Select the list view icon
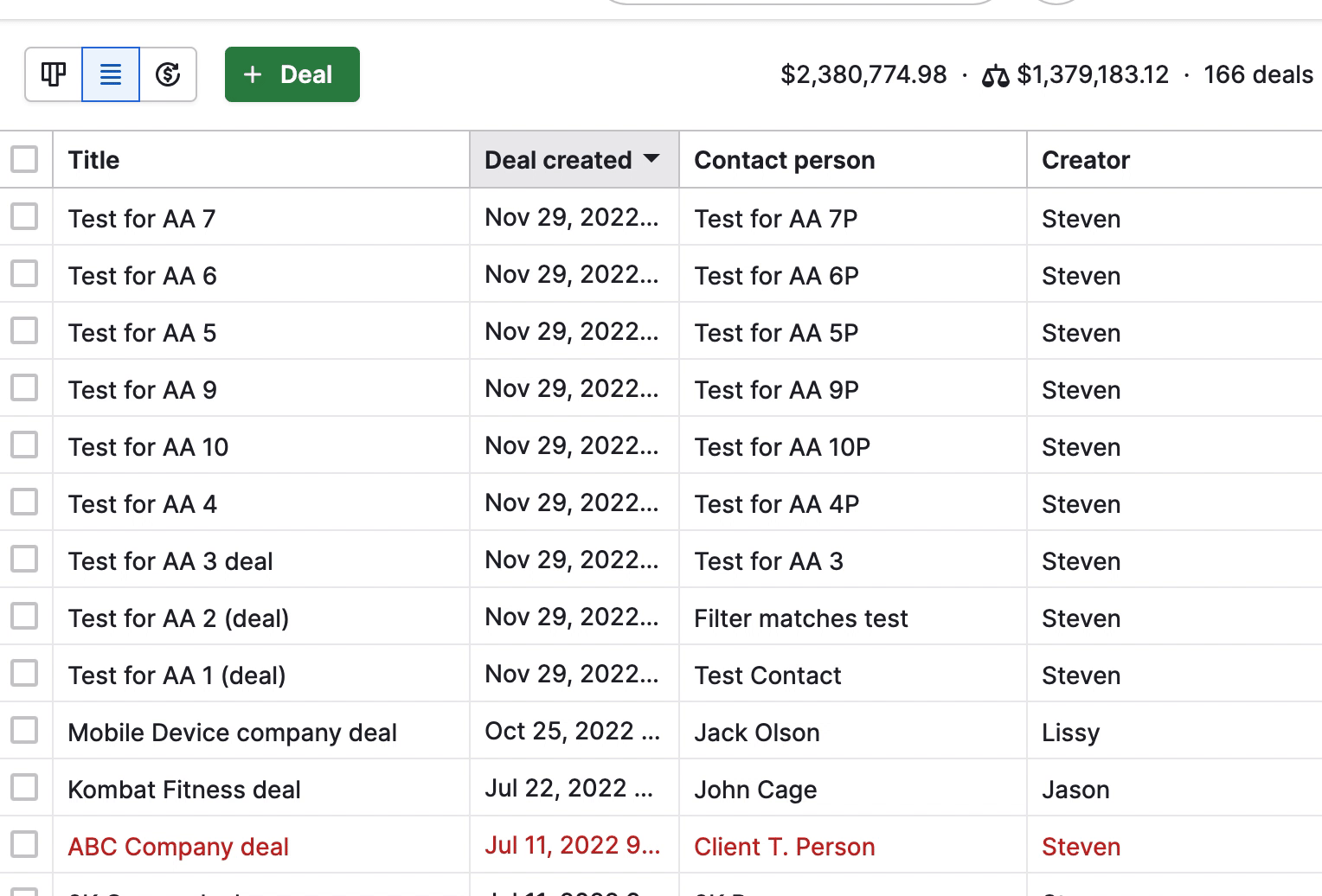The height and width of the screenshot is (896, 1322). (111, 74)
